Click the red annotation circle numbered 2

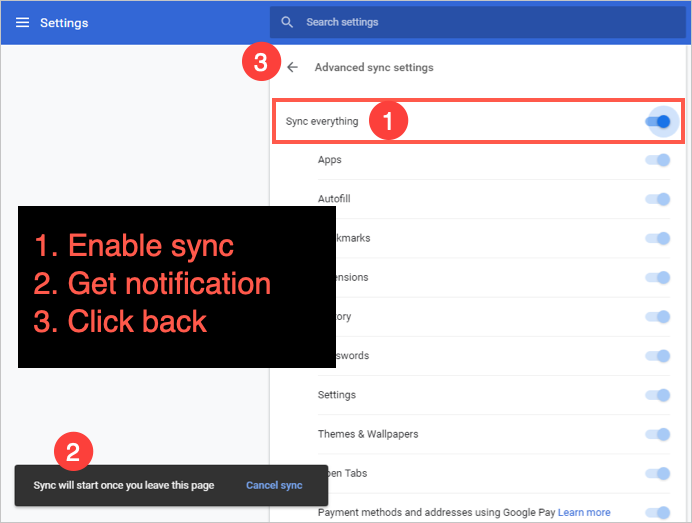tap(73, 451)
